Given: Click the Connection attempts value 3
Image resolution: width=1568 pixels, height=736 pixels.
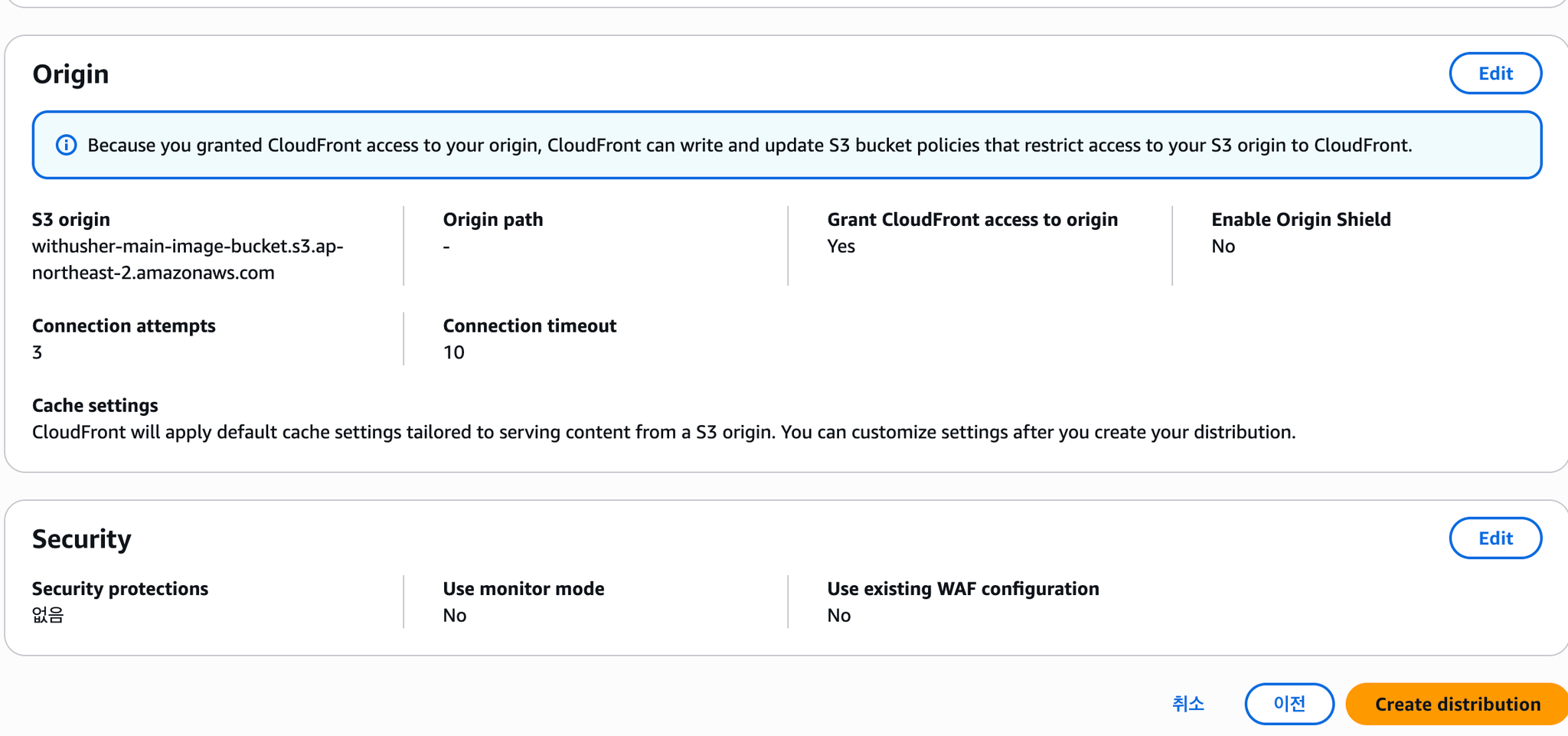Looking at the screenshot, I should tap(38, 352).
